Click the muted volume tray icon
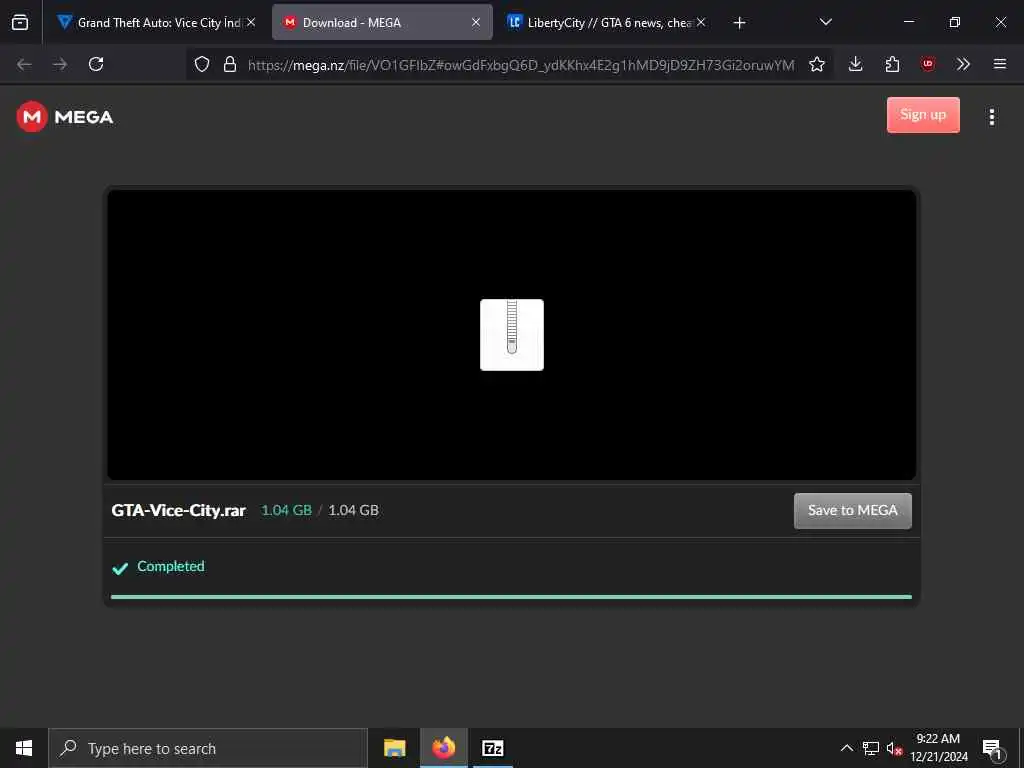 pos(894,748)
